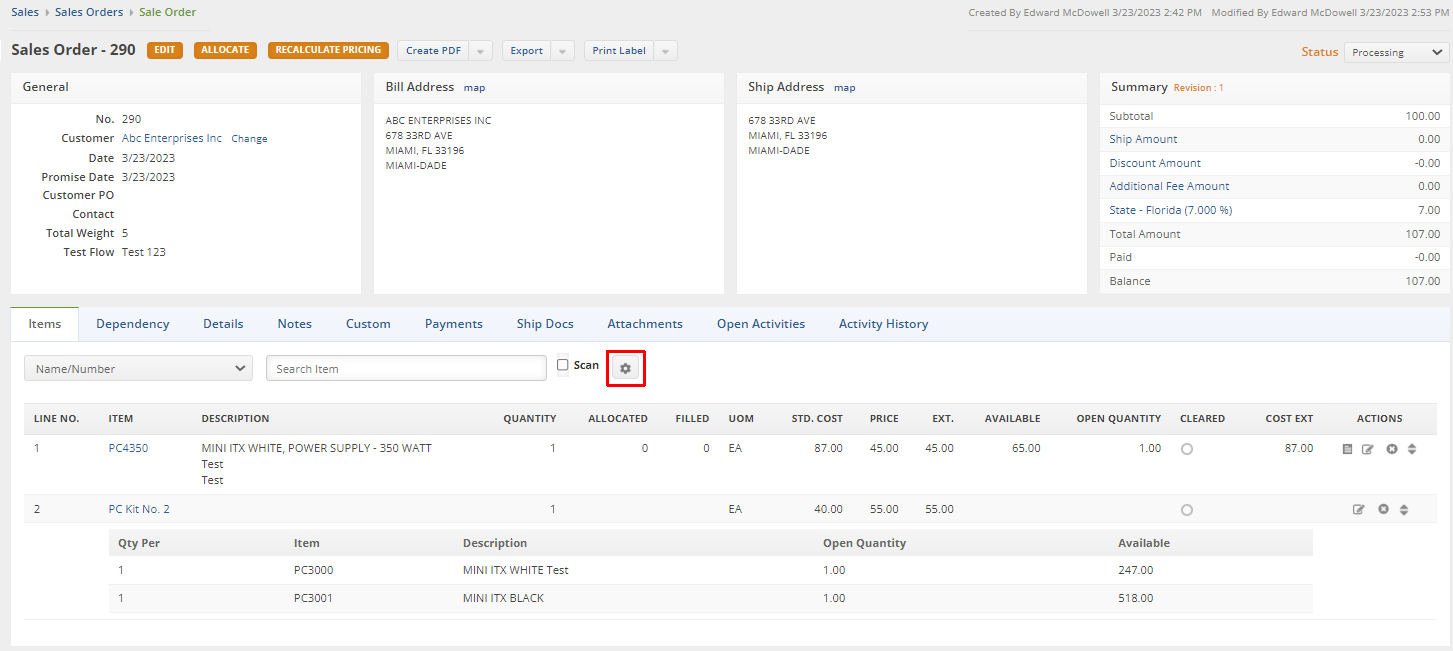This screenshot has width=1453, height=651.
Task: Reorder line PC4350 with sort arrows
Action: point(1412,449)
